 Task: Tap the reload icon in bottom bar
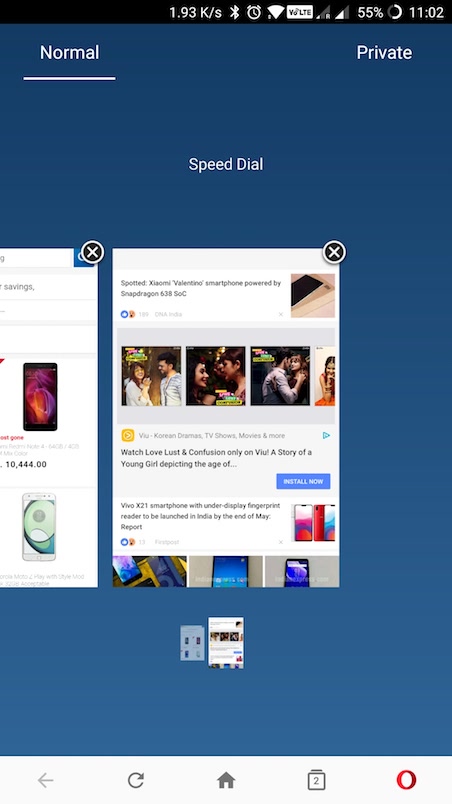coord(135,780)
